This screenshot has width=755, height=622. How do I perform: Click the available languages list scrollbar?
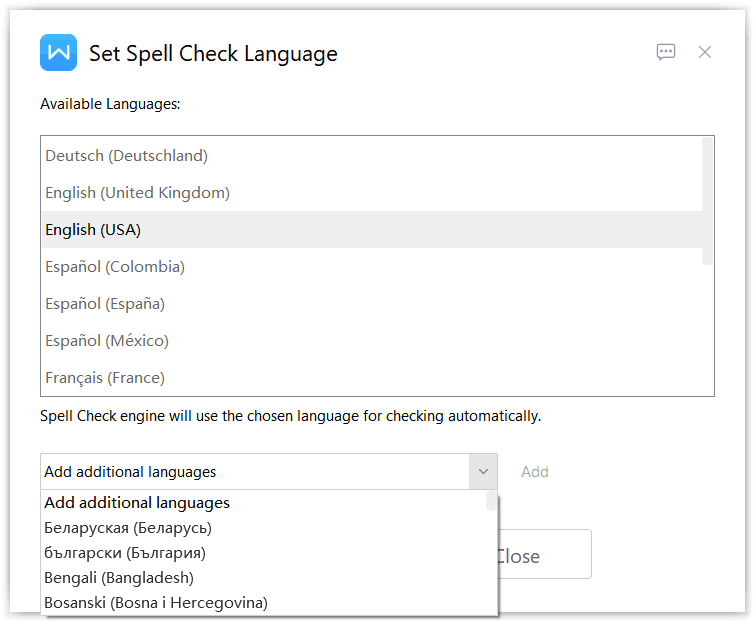click(708, 201)
